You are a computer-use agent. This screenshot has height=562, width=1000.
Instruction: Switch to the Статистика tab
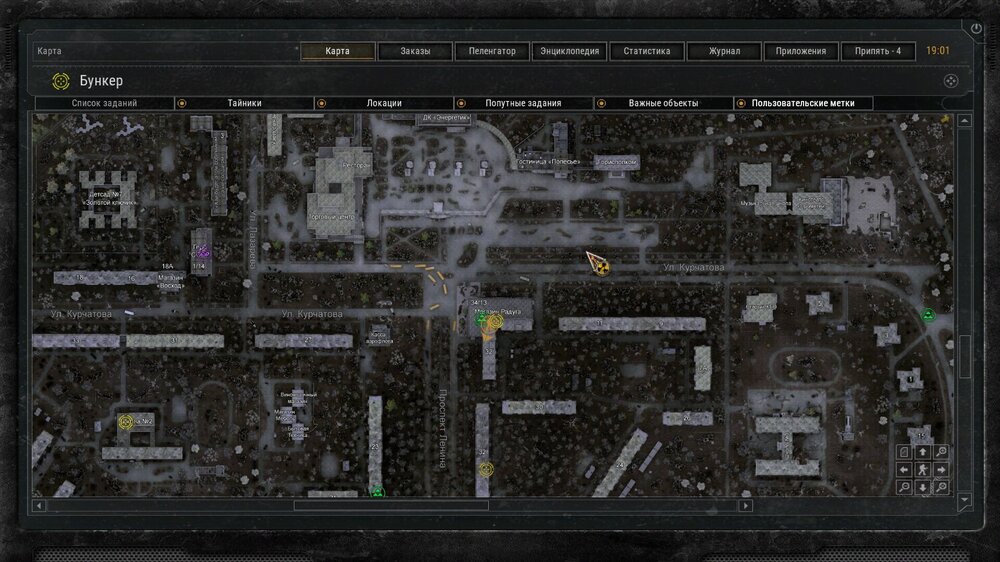tap(647, 51)
